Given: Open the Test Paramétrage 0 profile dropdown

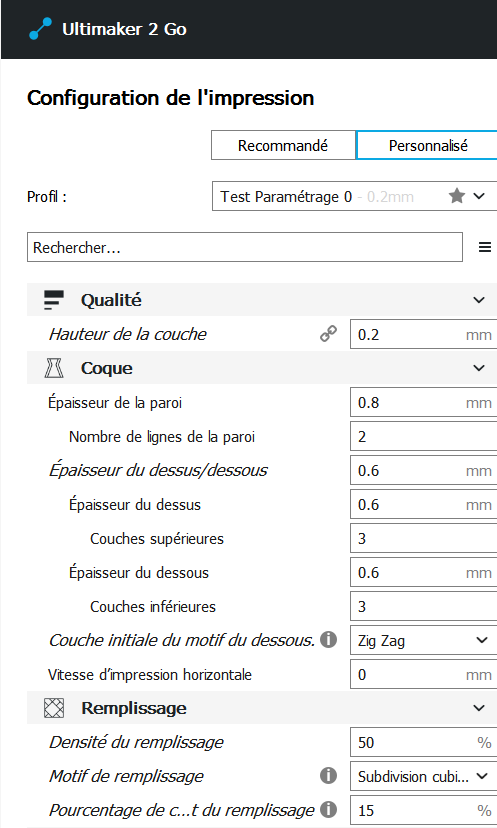Looking at the screenshot, I should tap(354, 196).
